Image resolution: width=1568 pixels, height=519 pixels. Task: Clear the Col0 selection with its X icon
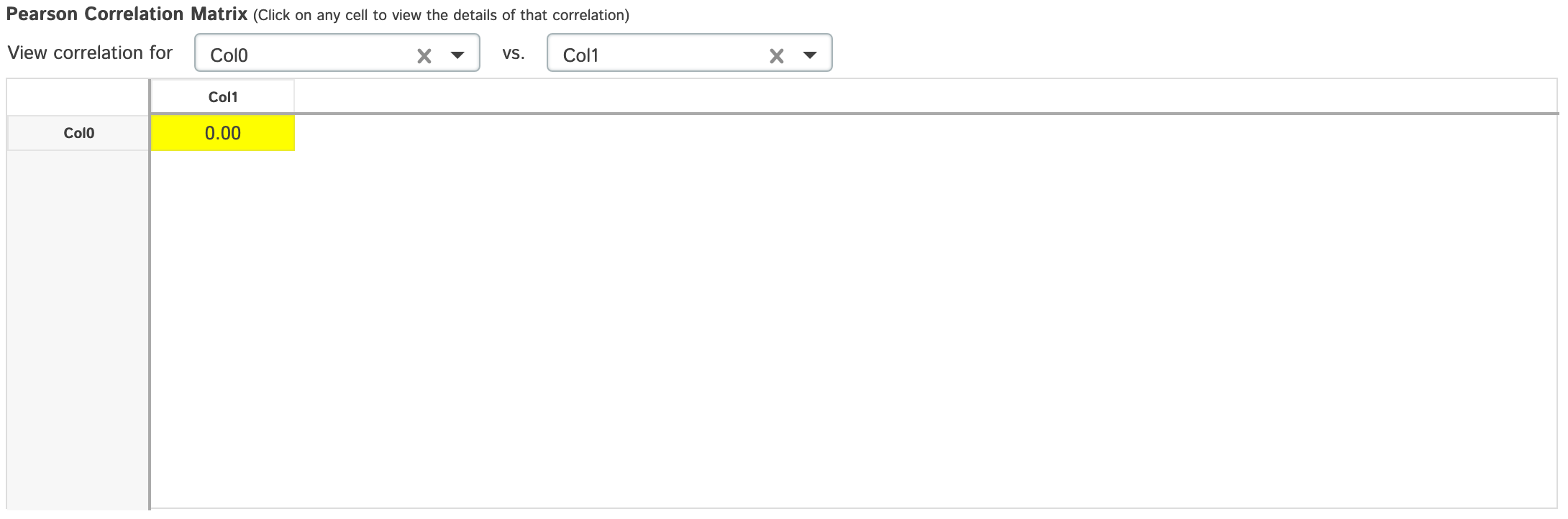tap(424, 56)
